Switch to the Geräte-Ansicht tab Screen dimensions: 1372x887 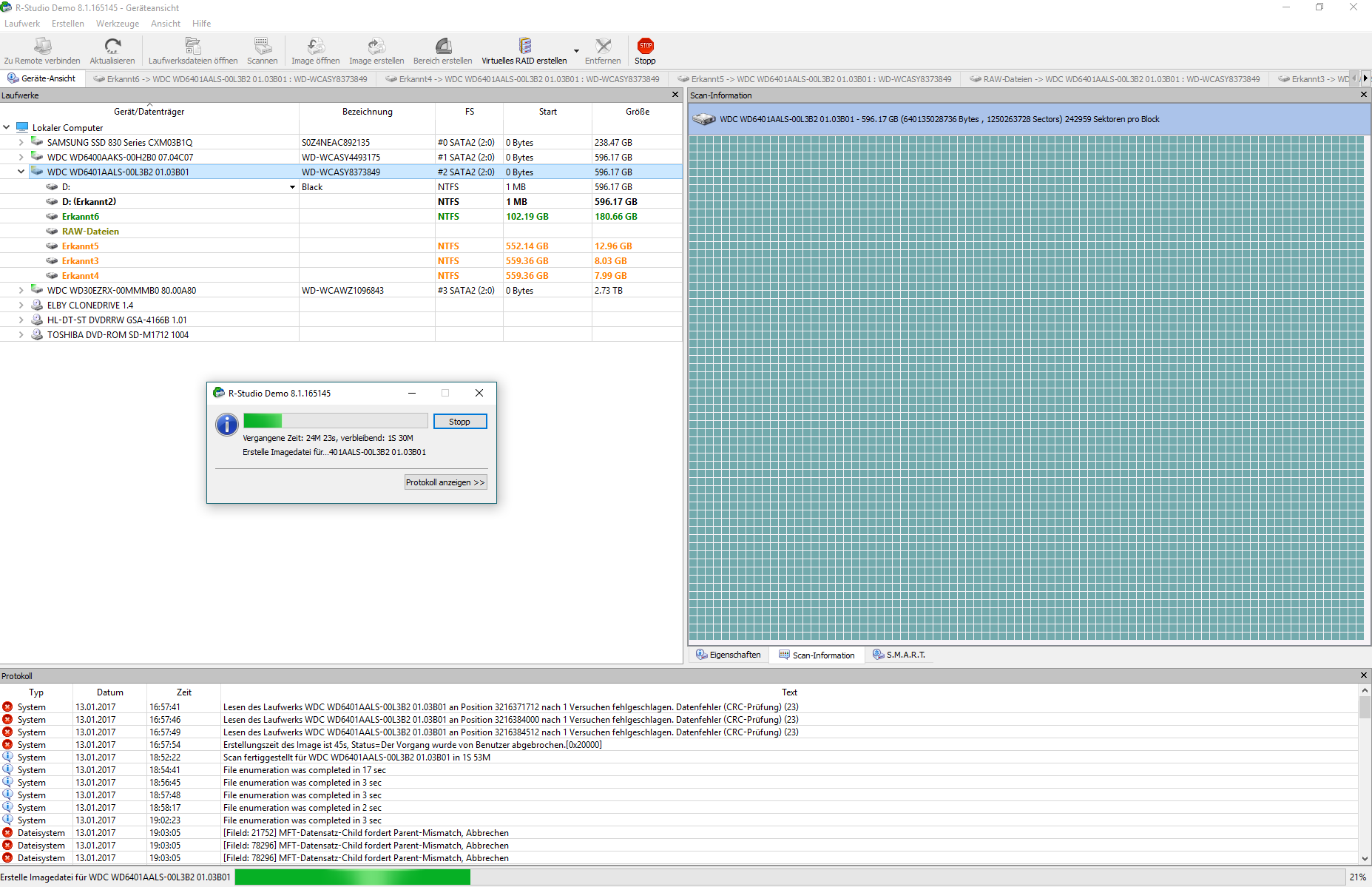pos(43,78)
